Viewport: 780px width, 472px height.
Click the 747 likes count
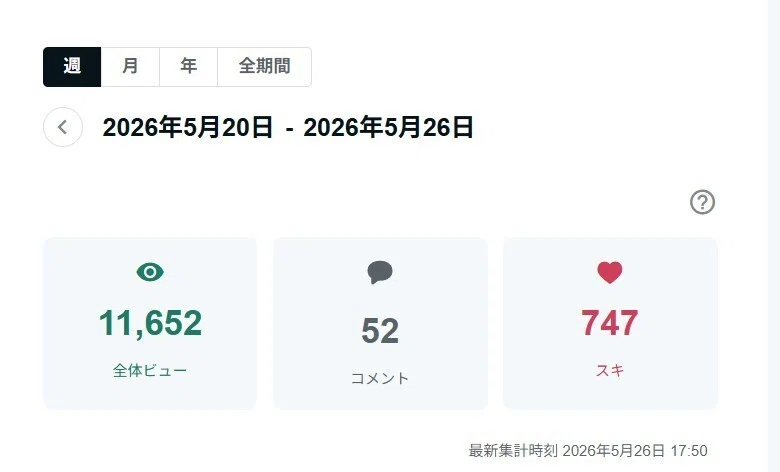(610, 323)
